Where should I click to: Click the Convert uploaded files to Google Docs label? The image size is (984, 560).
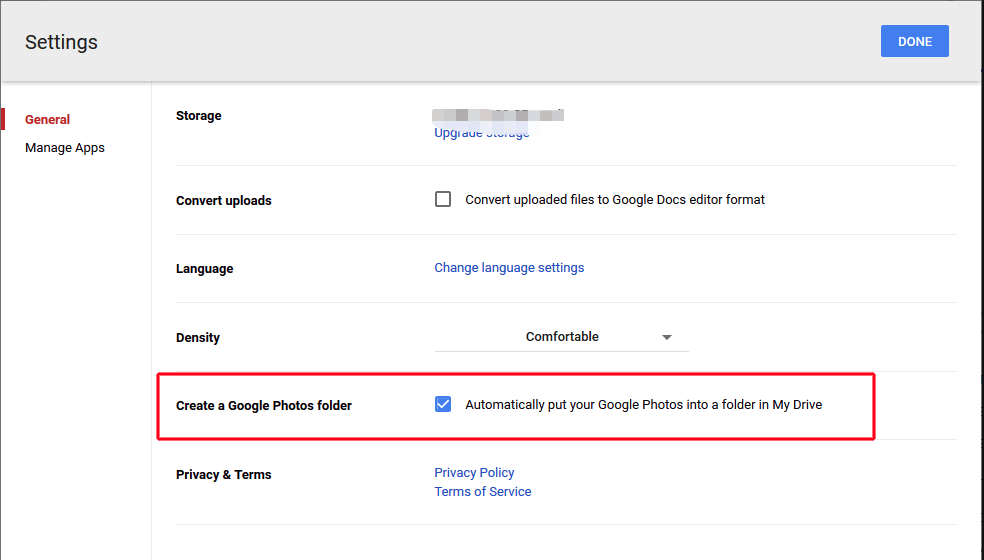614,199
